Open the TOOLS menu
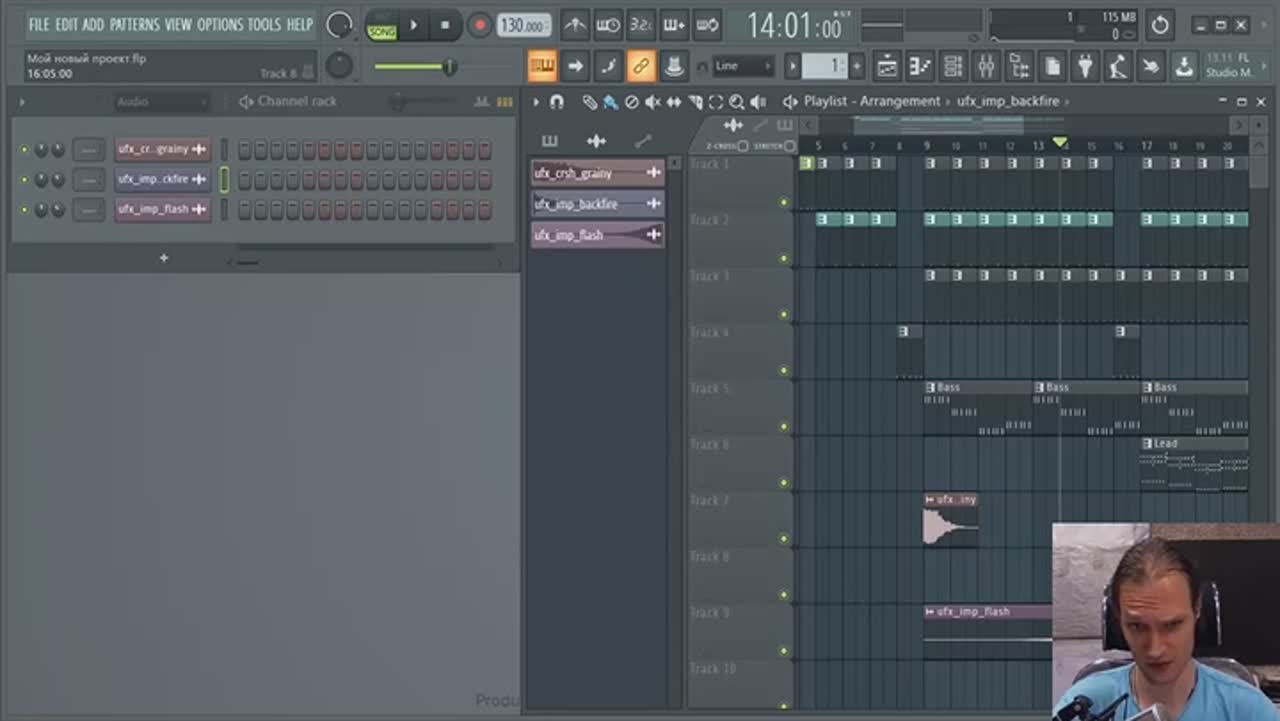This screenshot has width=1280, height=721. [264, 24]
